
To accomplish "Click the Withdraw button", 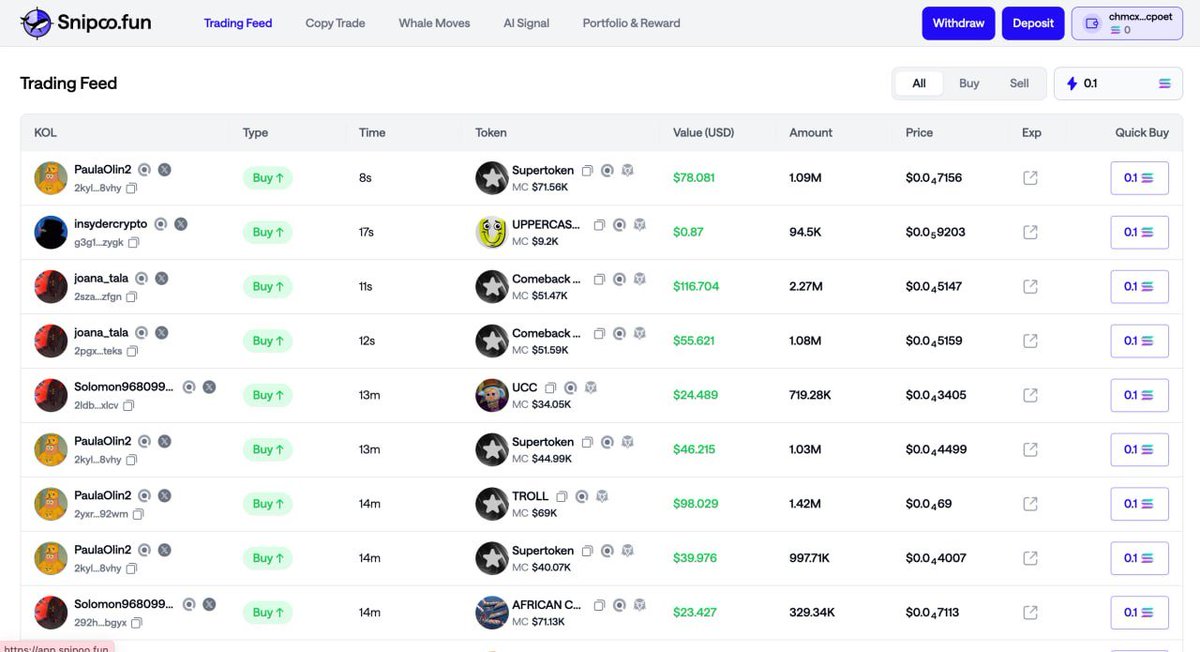I will click(x=958, y=23).
